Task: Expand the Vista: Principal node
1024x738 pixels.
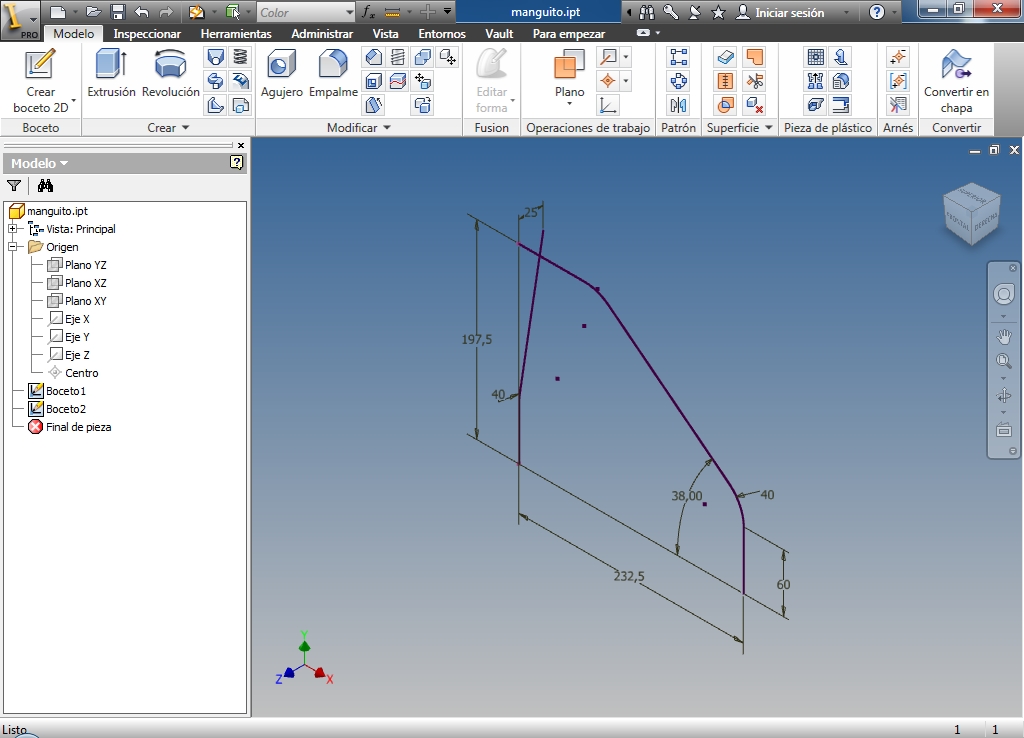Action: pyautogui.click(x=13, y=229)
